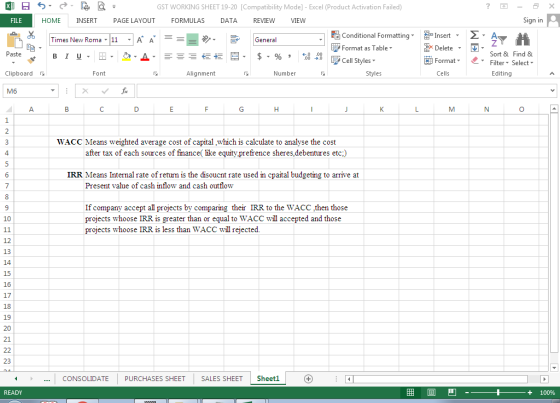Click the Redo arrow icon
The image size is (560, 403).
pos(63,6)
